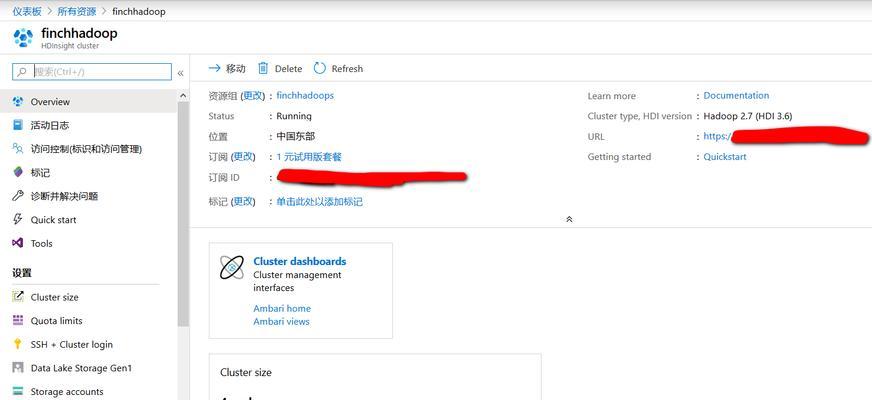The width and height of the screenshot is (872, 400).
Task: Click the 标记 tag icon in sidebar
Action: coord(18,172)
